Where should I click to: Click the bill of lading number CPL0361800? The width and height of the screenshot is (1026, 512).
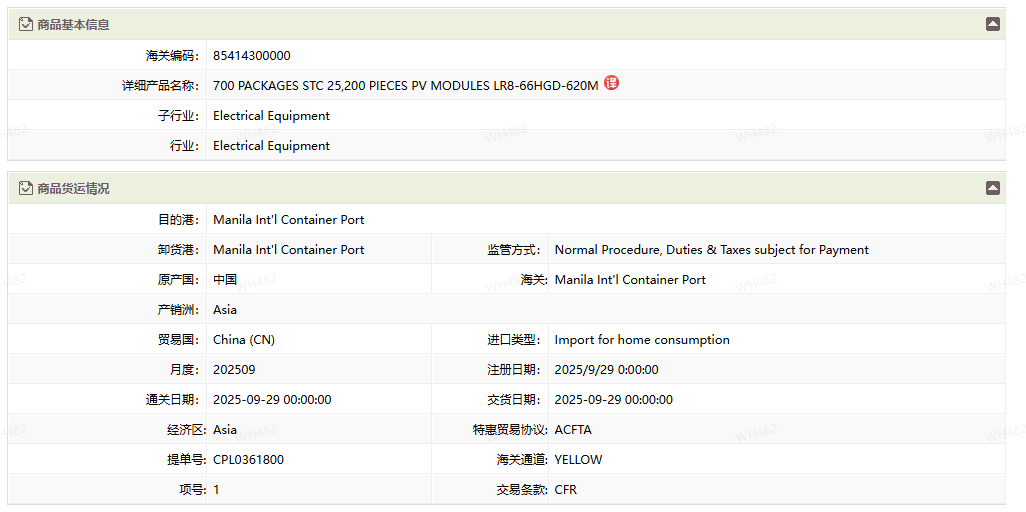(248, 460)
